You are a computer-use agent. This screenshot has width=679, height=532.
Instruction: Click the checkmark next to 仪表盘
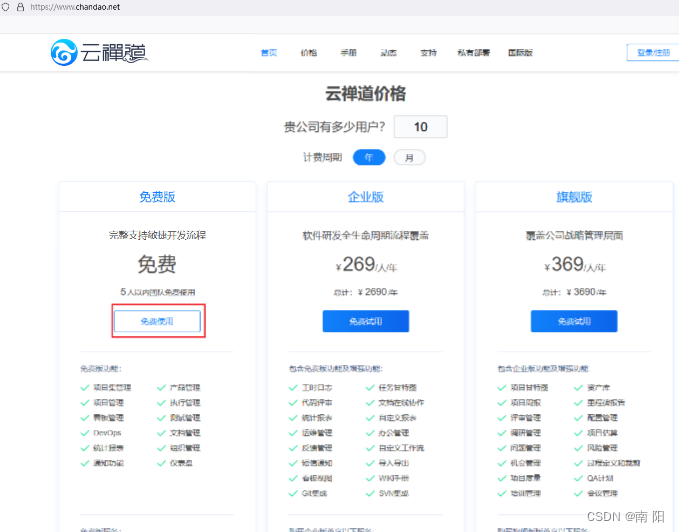click(x=162, y=463)
